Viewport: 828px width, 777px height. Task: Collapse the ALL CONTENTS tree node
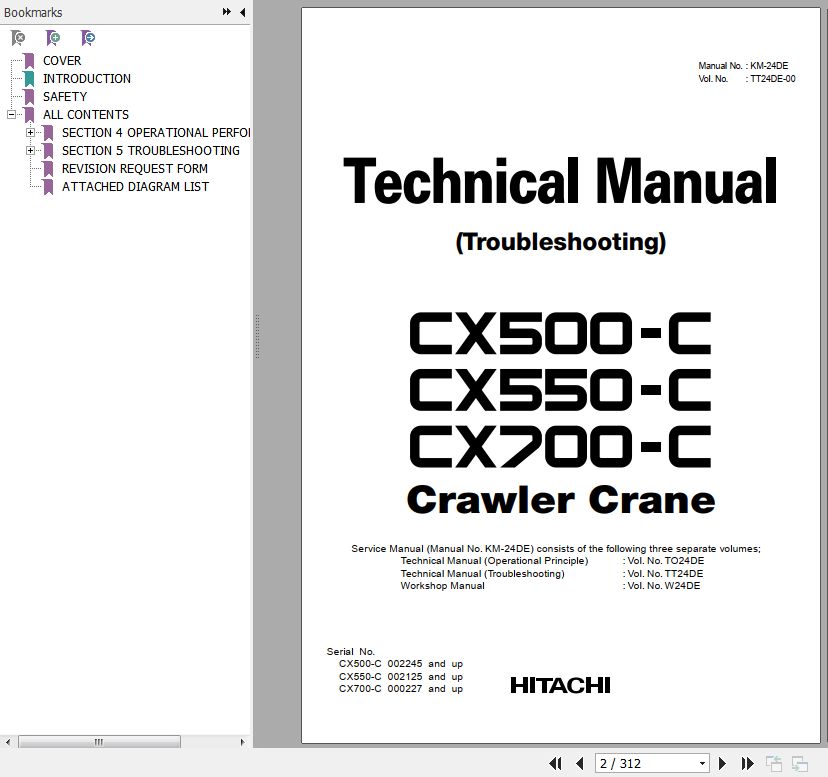pos(12,114)
